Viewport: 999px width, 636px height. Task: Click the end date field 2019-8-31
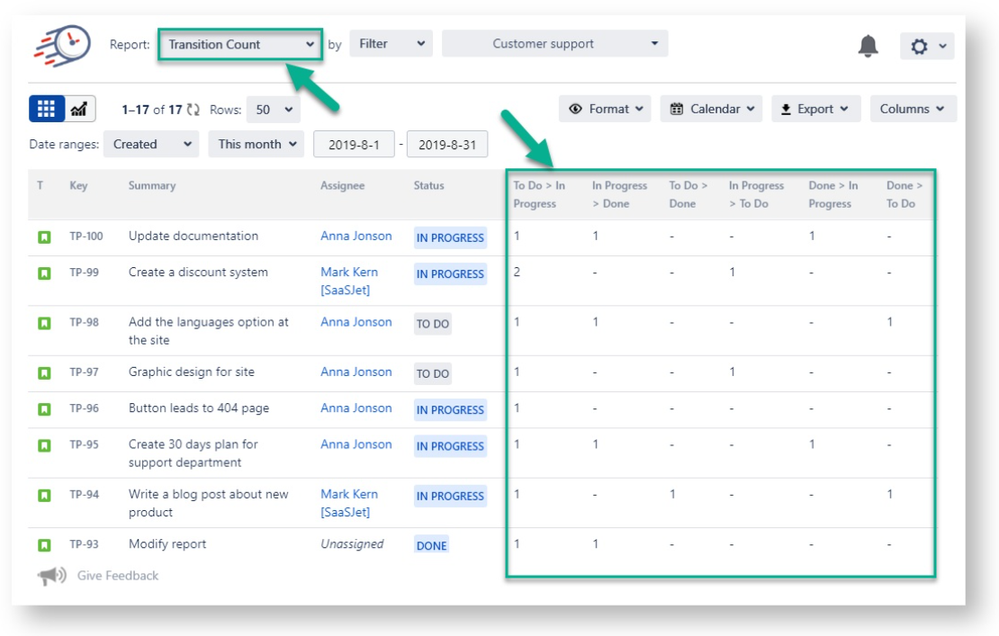coord(447,145)
